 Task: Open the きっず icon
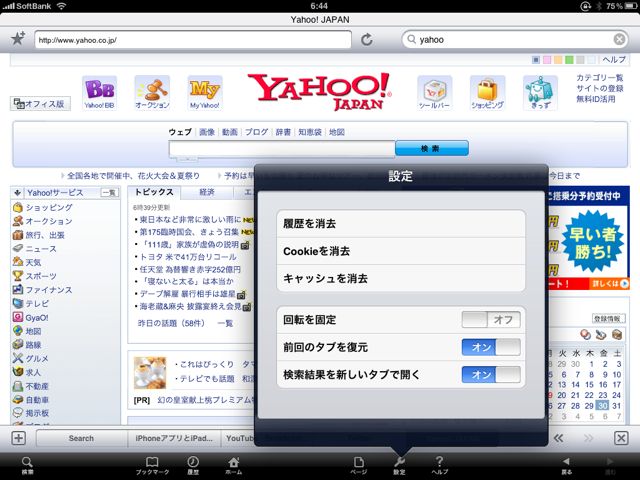[x=540, y=93]
